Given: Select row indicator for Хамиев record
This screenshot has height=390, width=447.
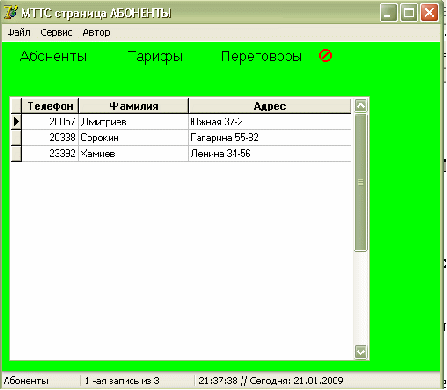Looking at the screenshot, I should 16,154.
